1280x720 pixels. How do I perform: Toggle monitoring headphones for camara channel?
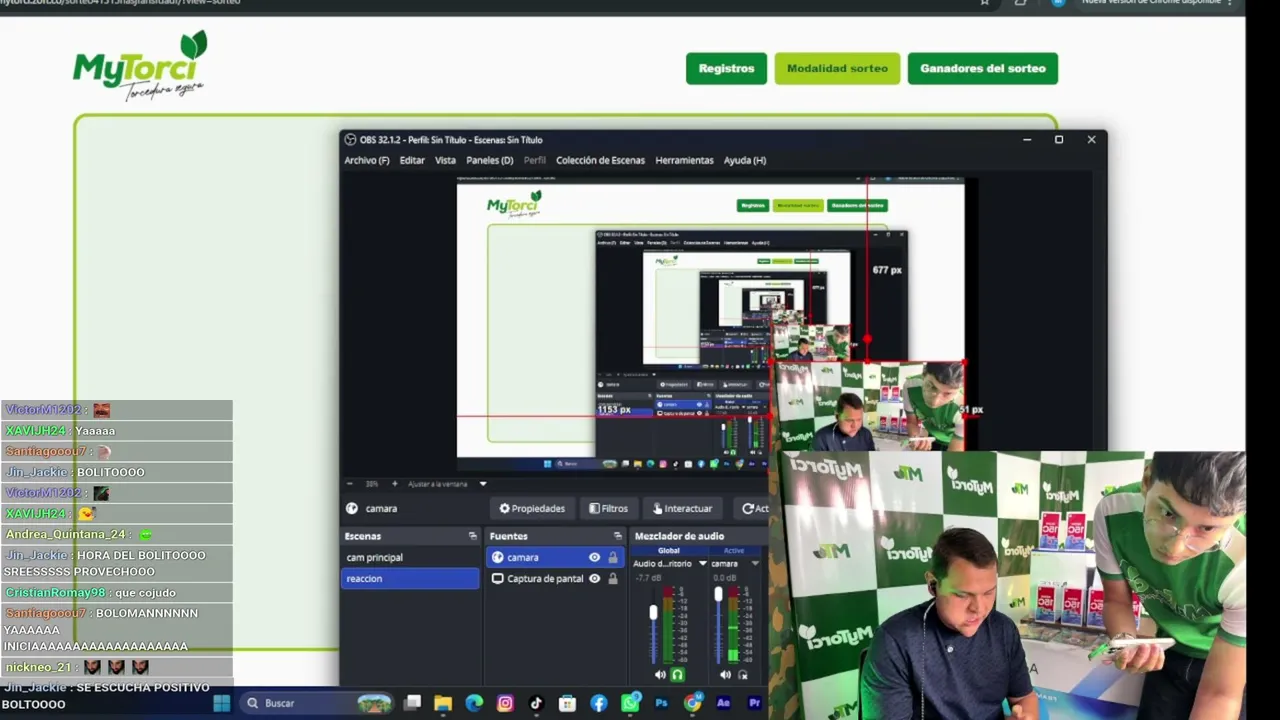click(x=742, y=675)
